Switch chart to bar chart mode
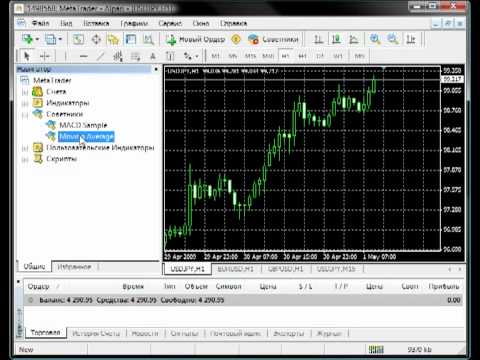 pyautogui.click(x=318, y=39)
